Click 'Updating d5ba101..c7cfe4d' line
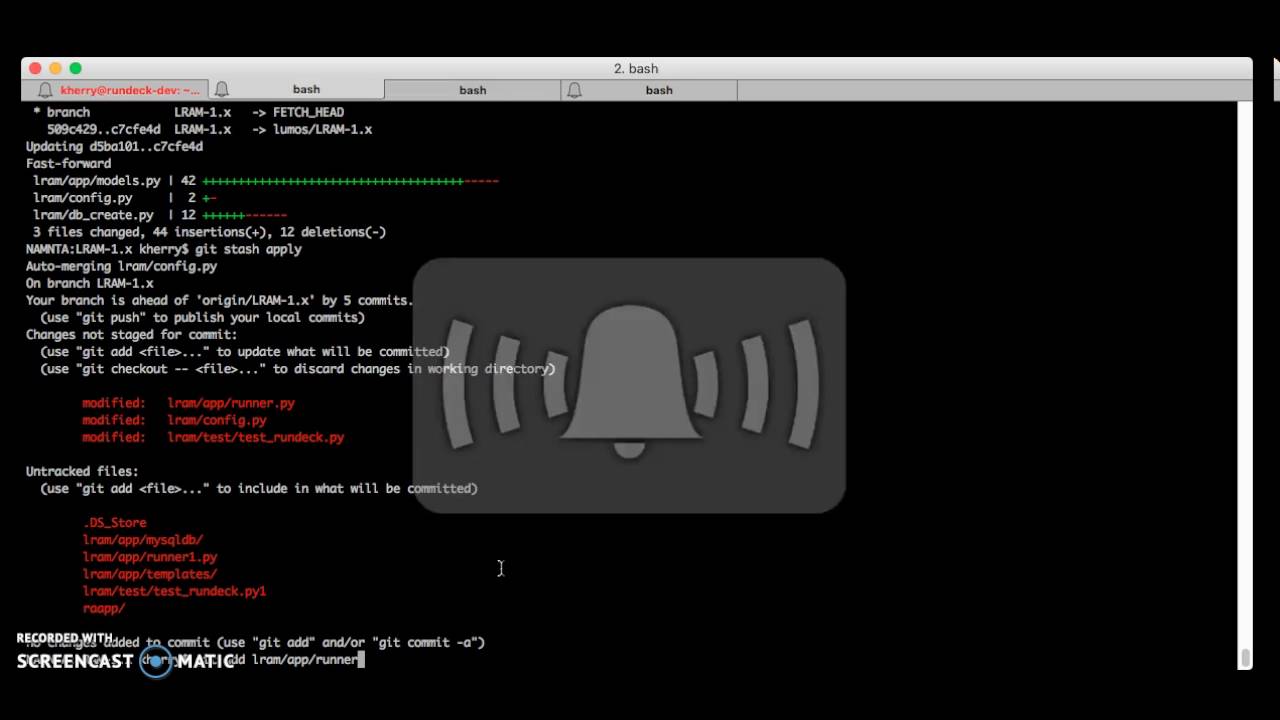This screenshot has height=720, width=1280. click(114, 146)
